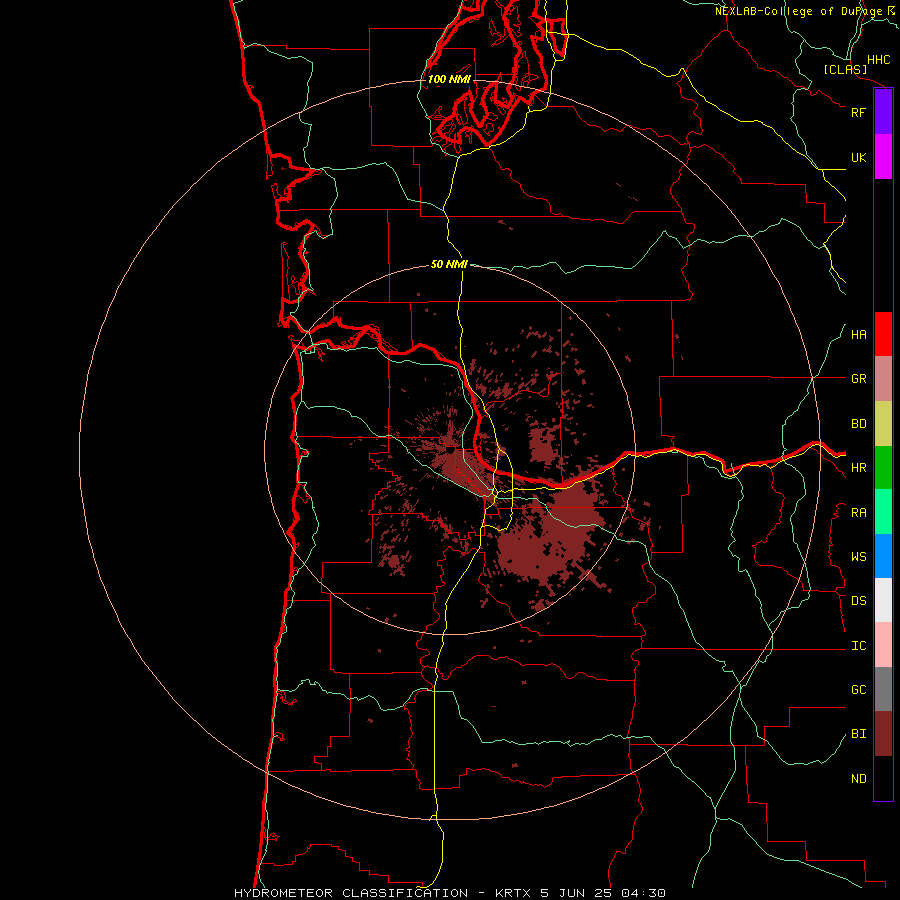Click the dark red BI legend swatch
Viewport: 900px width, 900px height.
tap(883, 734)
